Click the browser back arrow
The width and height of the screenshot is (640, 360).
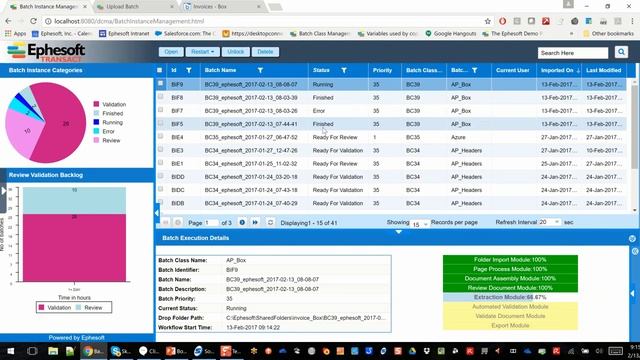pyautogui.click(x=9, y=21)
